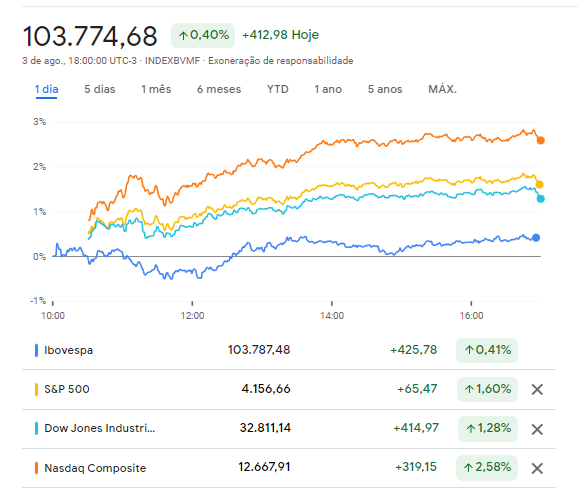
Task: Click the 16:00 time axis label
Action: point(471,316)
